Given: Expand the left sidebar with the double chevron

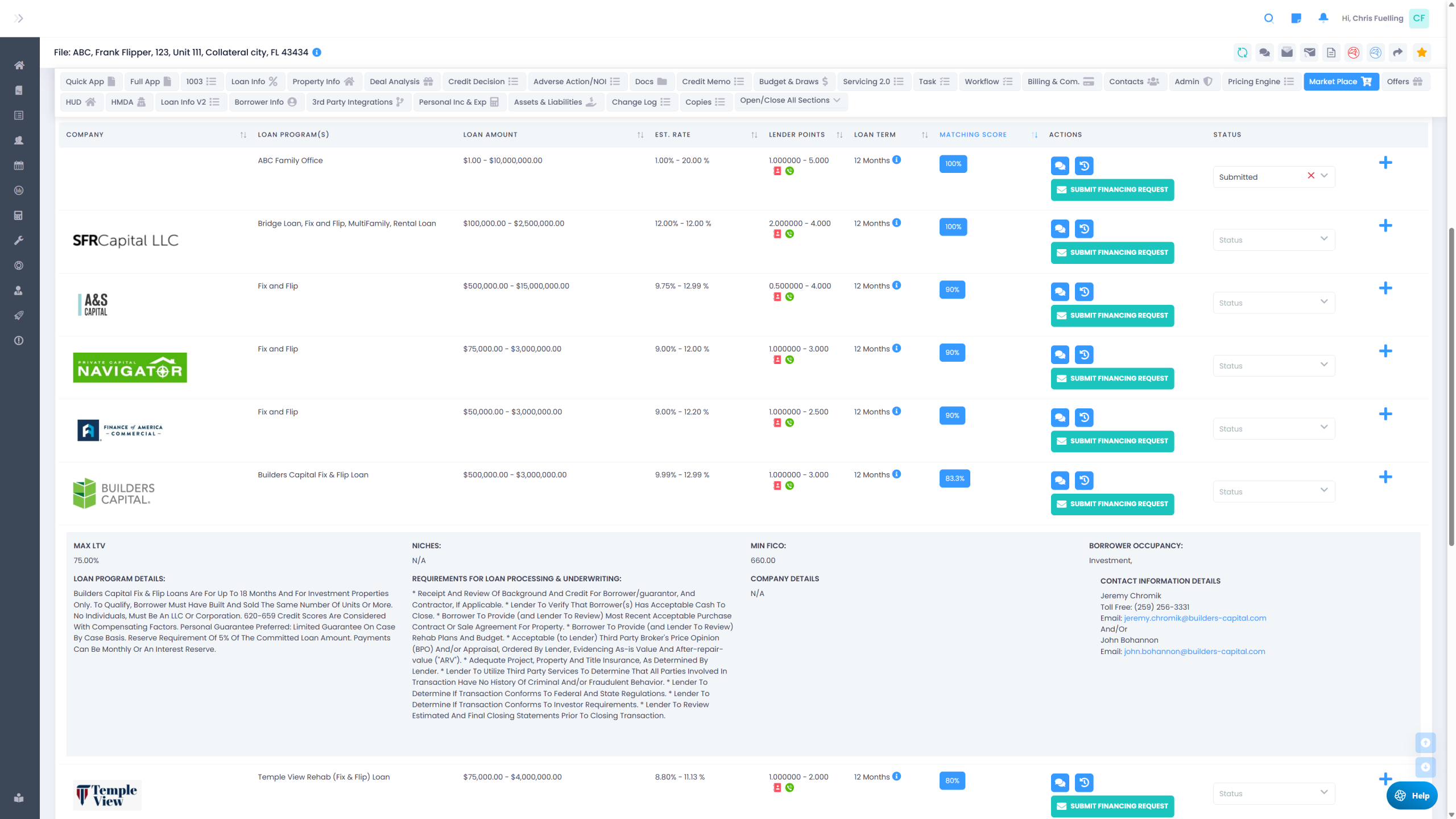Looking at the screenshot, I should coord(19,18).
